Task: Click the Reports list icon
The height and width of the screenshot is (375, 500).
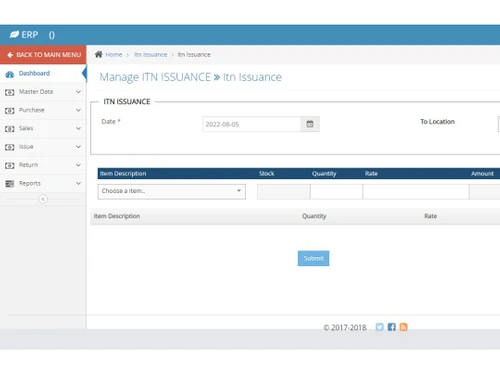Action: pos(10,184)
